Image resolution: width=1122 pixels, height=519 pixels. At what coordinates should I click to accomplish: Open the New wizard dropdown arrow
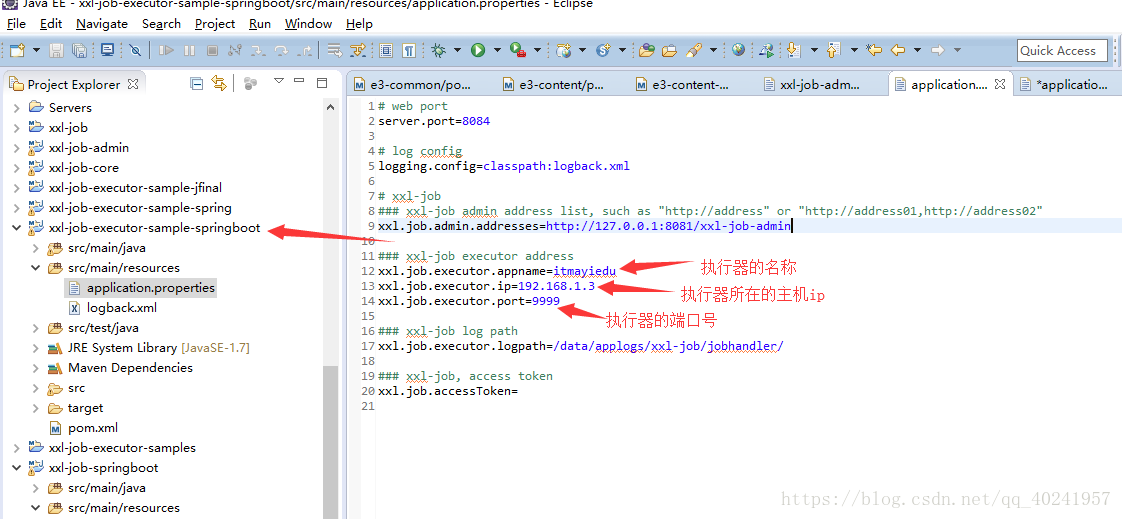click(36, 50)
